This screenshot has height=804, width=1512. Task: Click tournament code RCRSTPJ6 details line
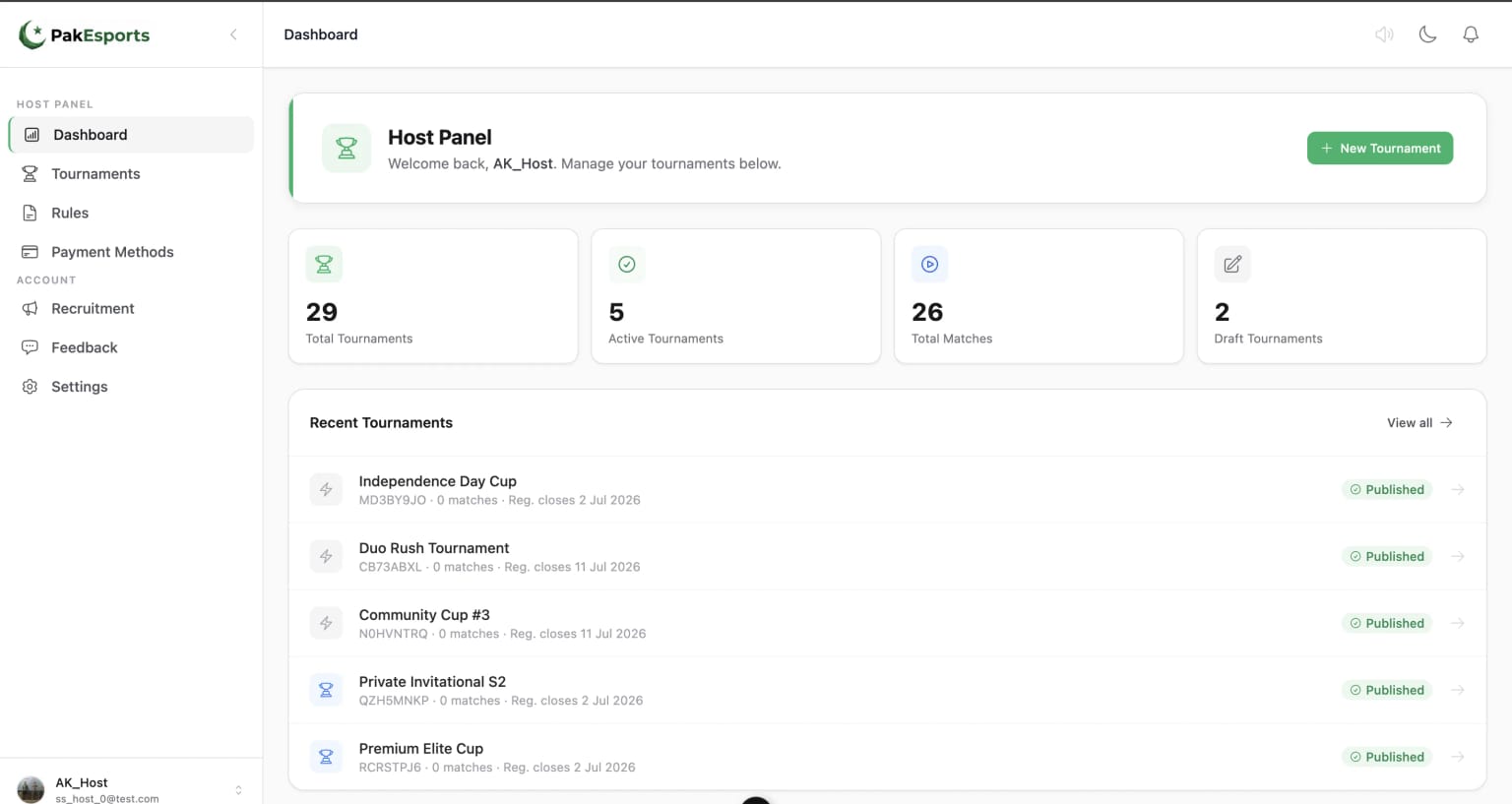click(x=497, y=768)
